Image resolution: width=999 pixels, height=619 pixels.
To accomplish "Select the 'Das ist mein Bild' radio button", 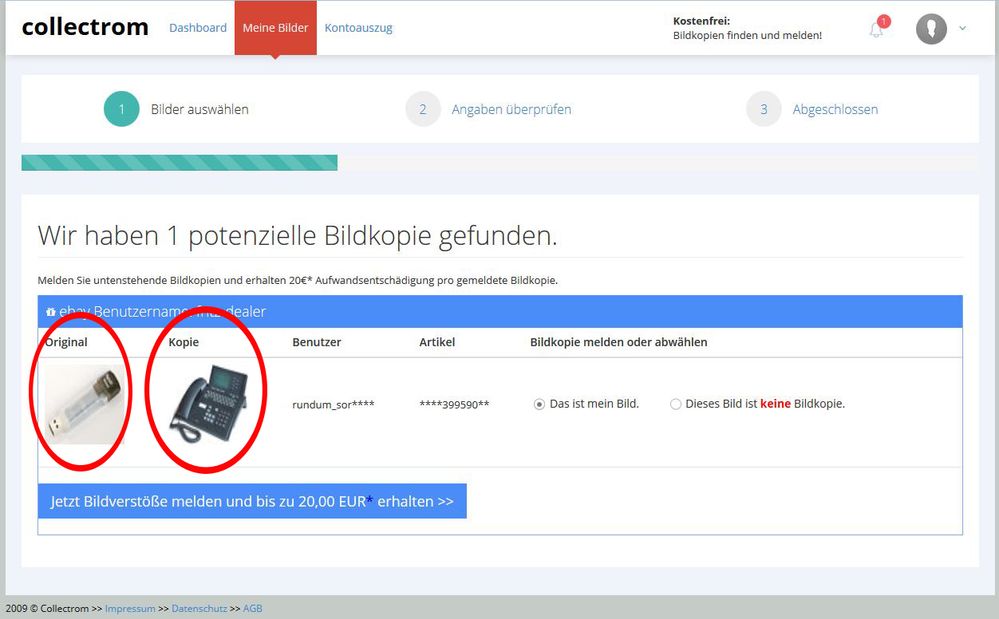I will coord(538,404).
